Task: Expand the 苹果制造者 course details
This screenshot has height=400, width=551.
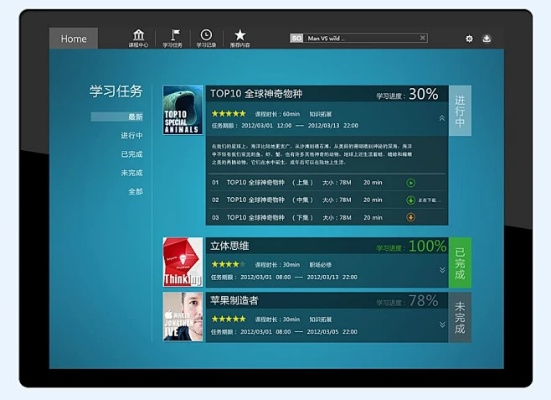Action: click(x=442, y=325)
